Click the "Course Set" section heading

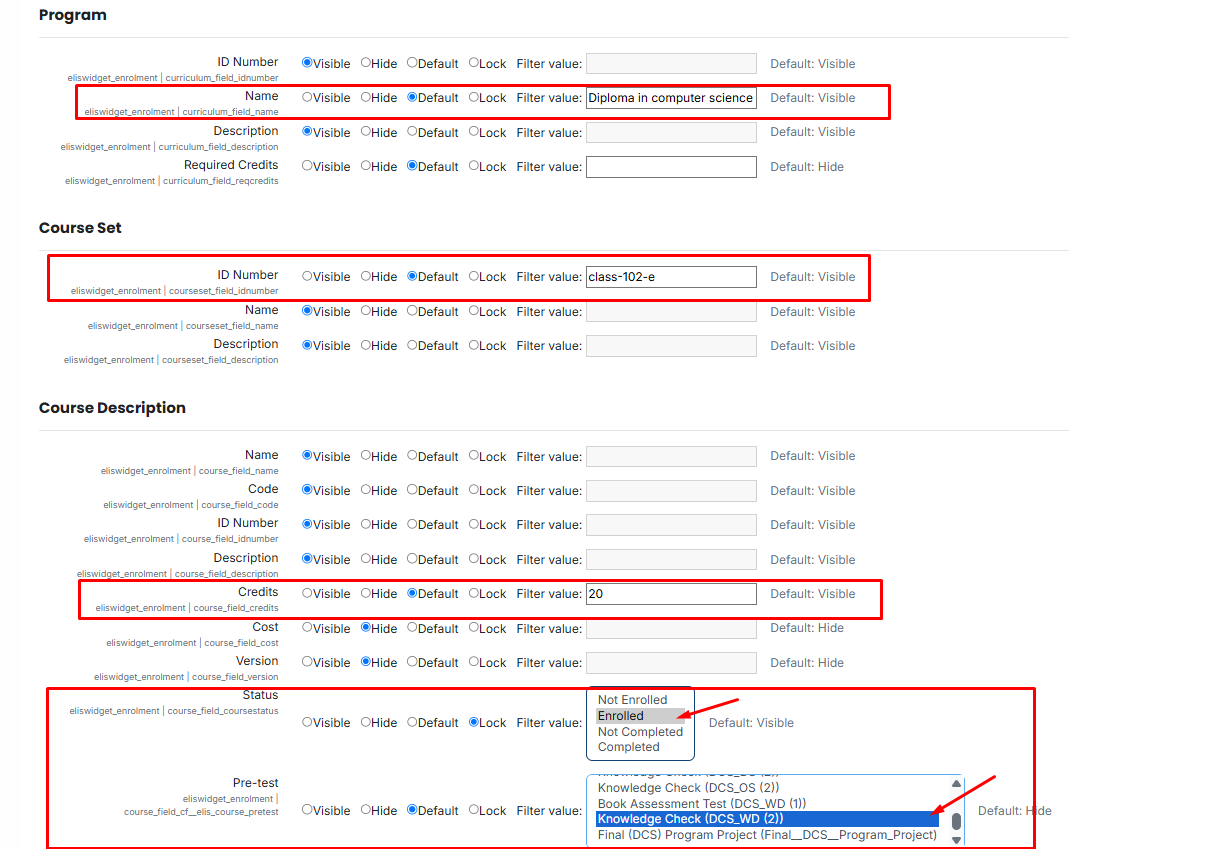pyautogui.click(x=80, y=228)
